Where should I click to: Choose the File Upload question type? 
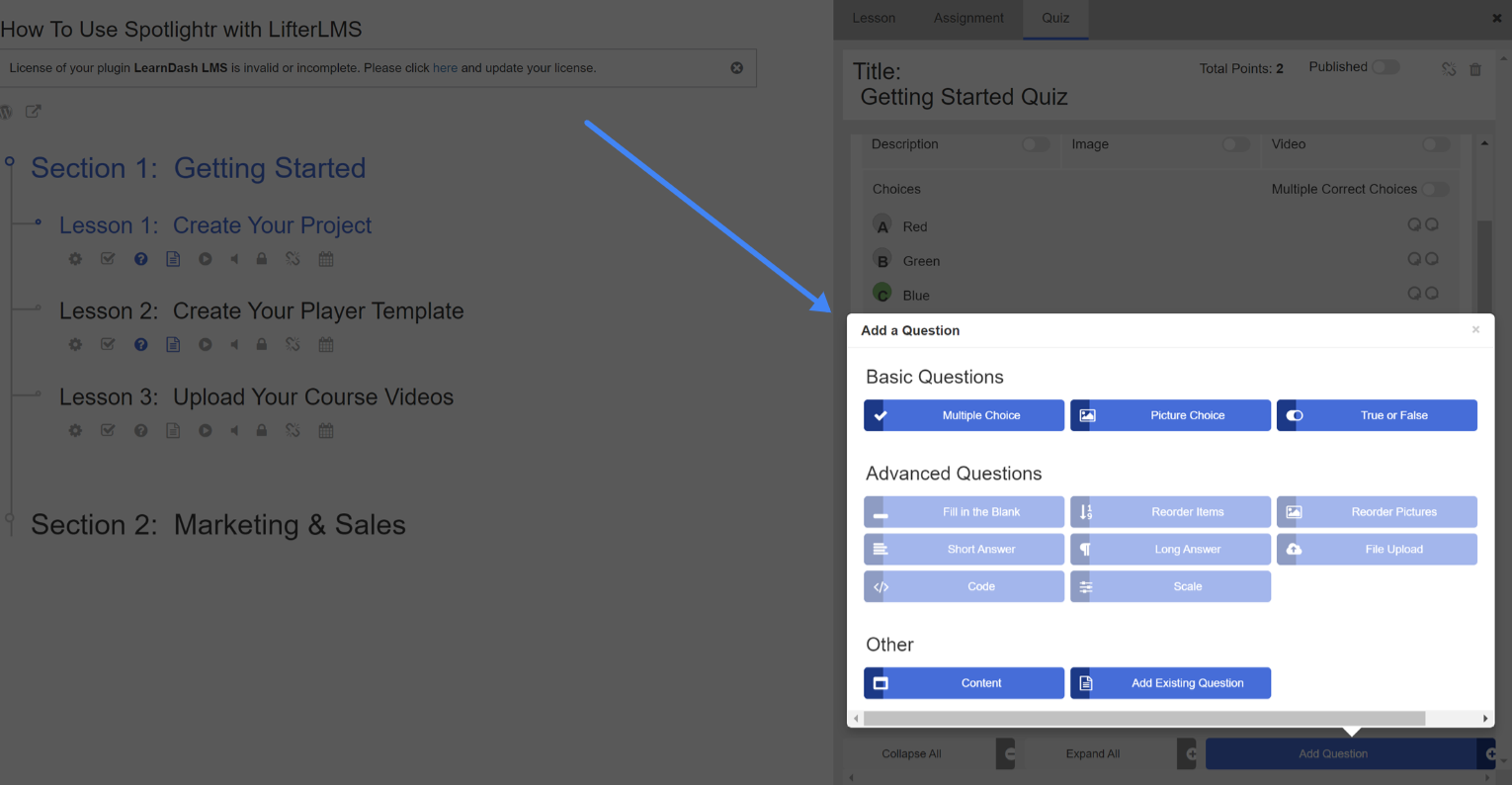[1377, 550]
